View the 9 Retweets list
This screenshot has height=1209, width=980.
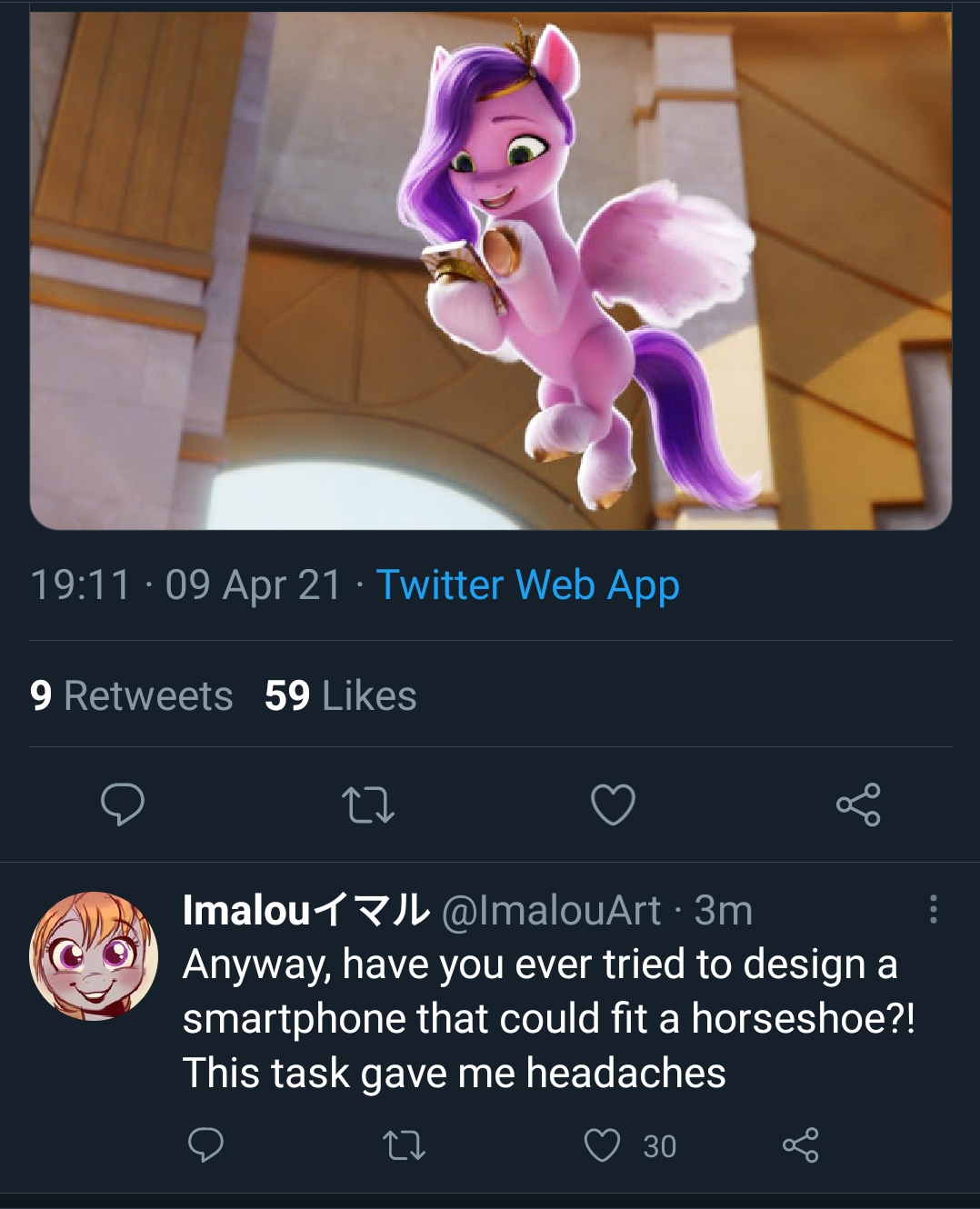click(131, 696)
